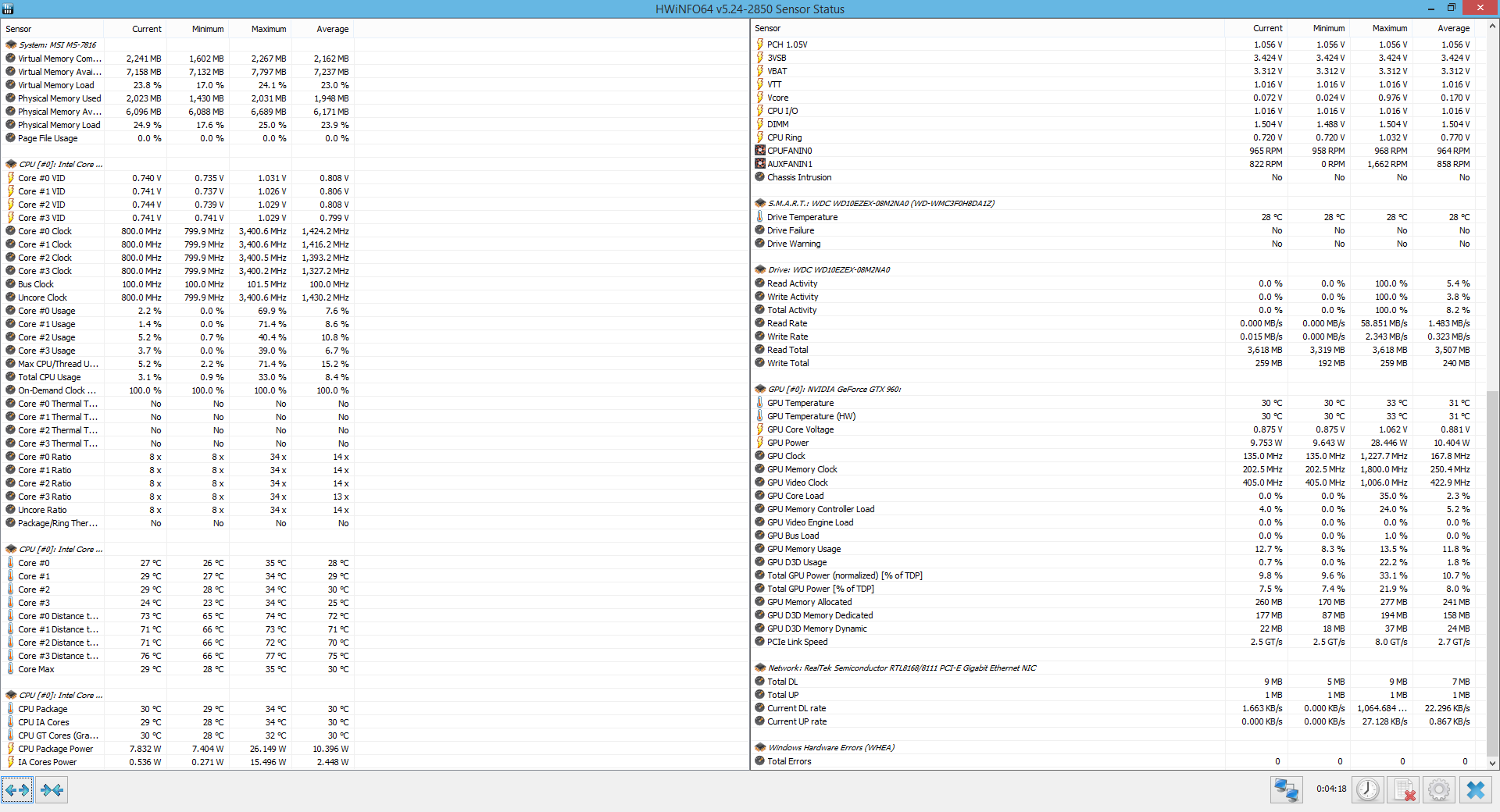The image size is (1500, 812).
Task: Click the shrink columns inward-arrows button
Action: pos(52,790)
